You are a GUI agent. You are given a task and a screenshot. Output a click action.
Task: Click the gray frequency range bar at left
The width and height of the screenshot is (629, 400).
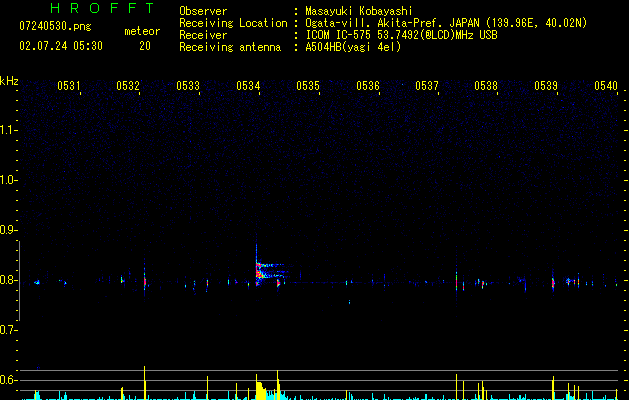19,281
